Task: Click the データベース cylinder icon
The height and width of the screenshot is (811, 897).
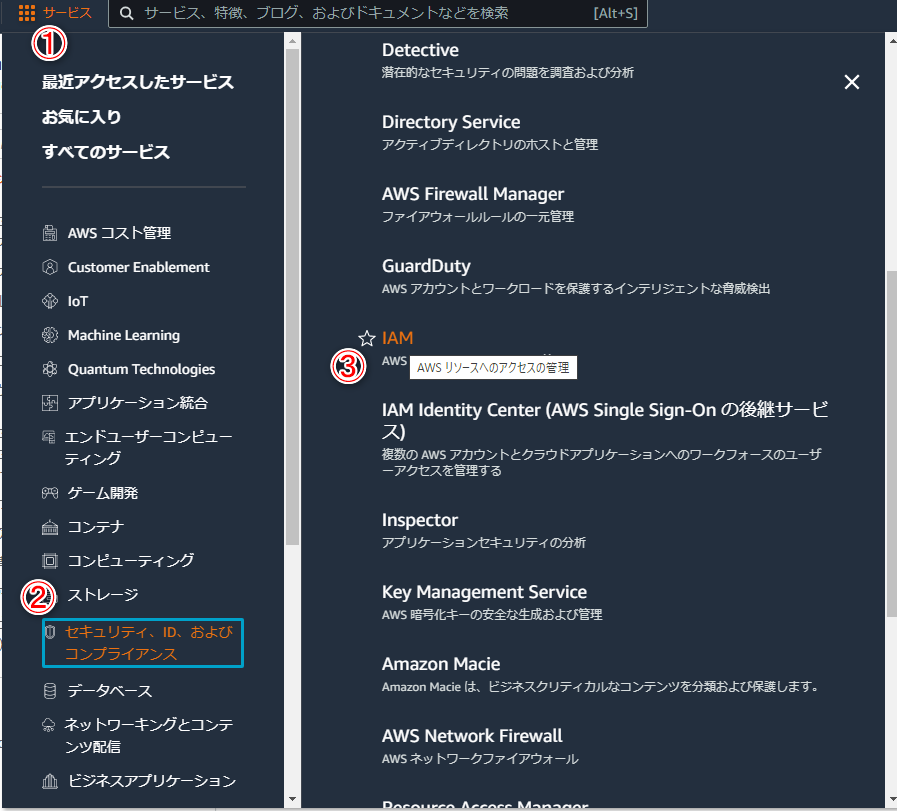Action: tap(50, 691)
